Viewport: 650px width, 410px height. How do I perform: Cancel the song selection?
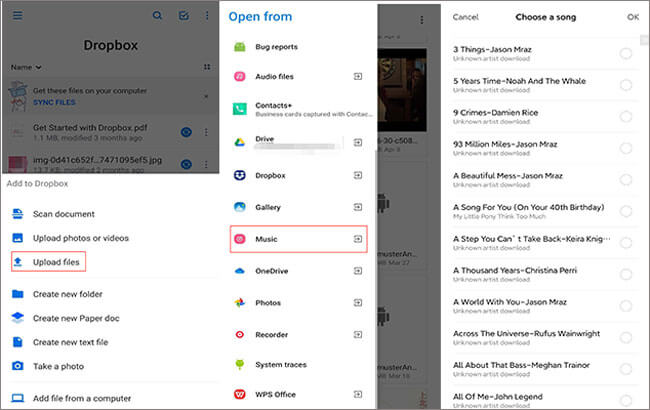click(466, 17)
